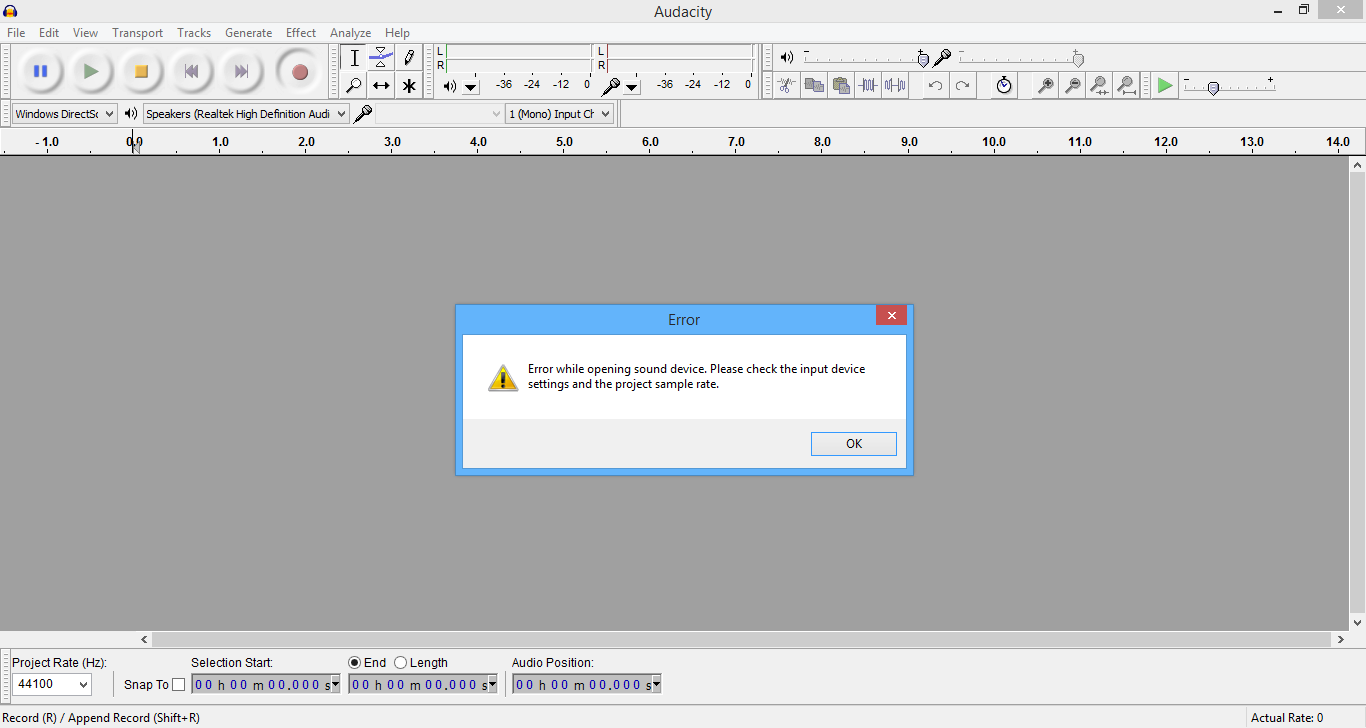The height and width of the screenshot is (728, 1366).
Task: Click Play-at-Speed green arrow
Action: click(x=1165, y=85)
